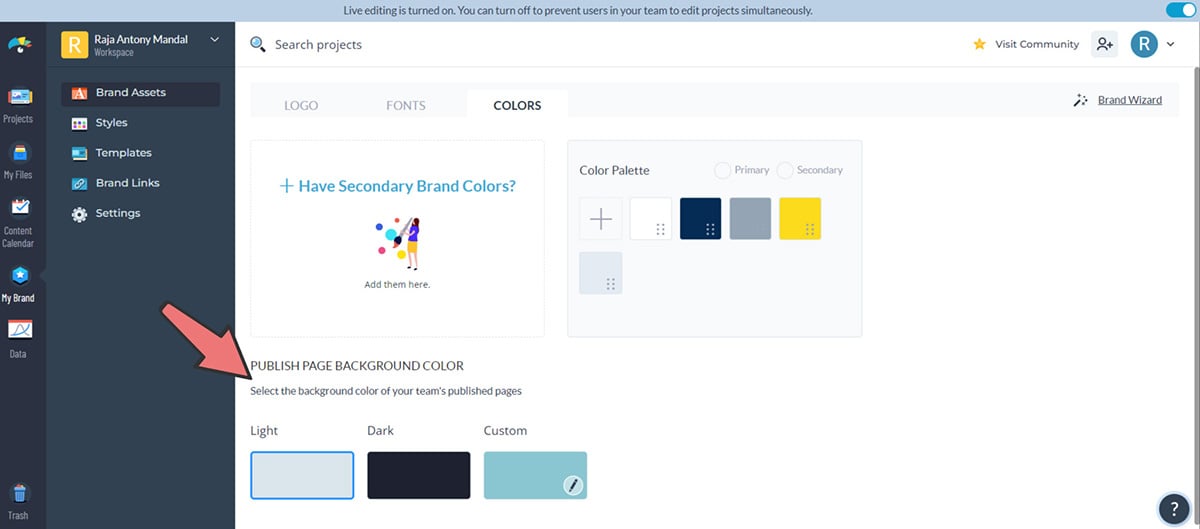Add a new color with plus tile
Viewport: 1200px width, 529px height.
click(x=601, y=219)
